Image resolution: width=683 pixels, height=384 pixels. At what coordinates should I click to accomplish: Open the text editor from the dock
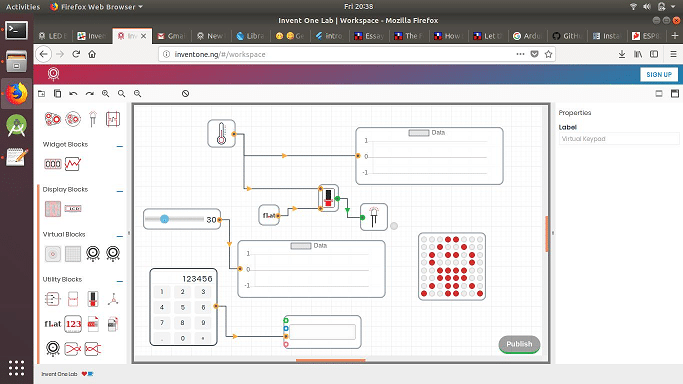(17, 157)
